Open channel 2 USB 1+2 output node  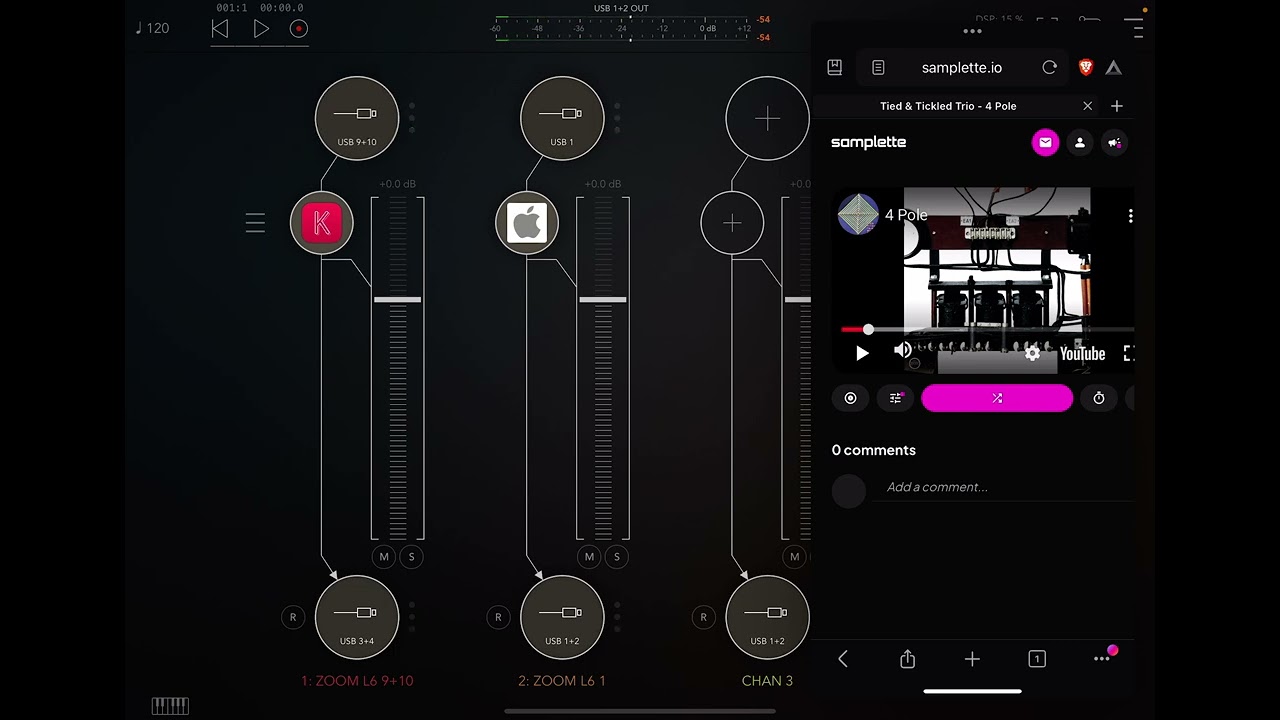coord(562,617)
